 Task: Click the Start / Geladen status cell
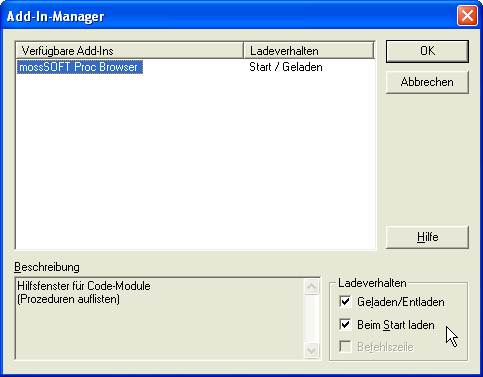286,67
